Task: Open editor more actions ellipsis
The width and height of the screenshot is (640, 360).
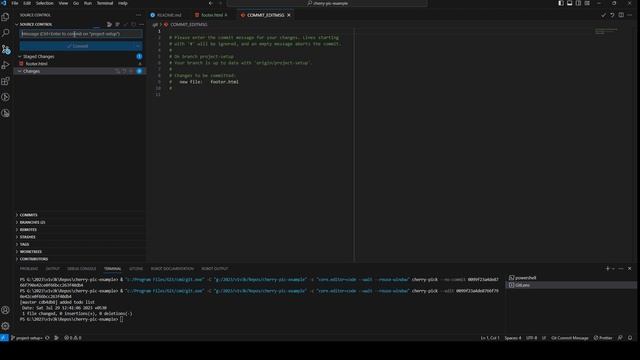Action: (x=630, y=15)
